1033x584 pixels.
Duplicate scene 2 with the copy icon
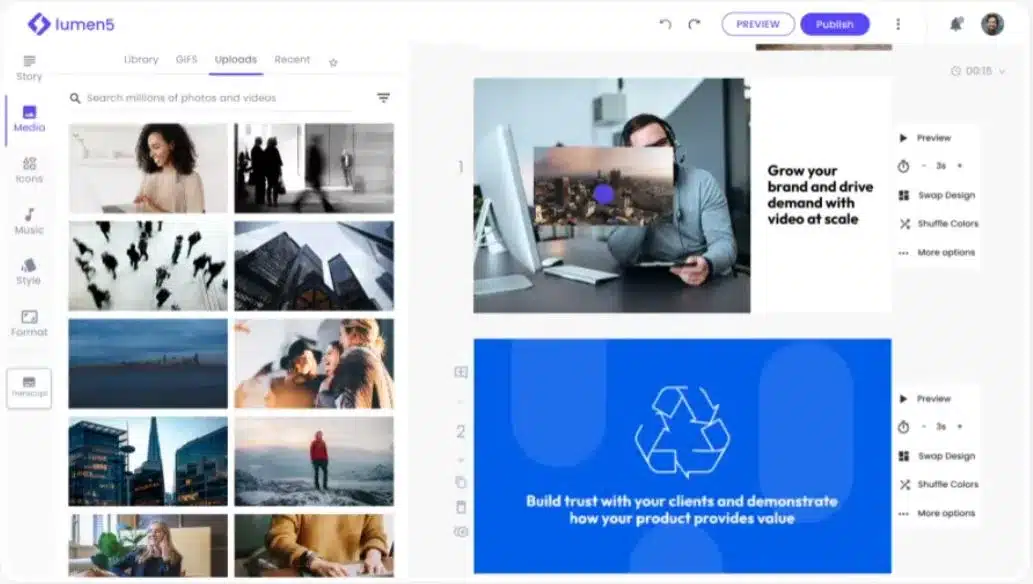(461, 482)
